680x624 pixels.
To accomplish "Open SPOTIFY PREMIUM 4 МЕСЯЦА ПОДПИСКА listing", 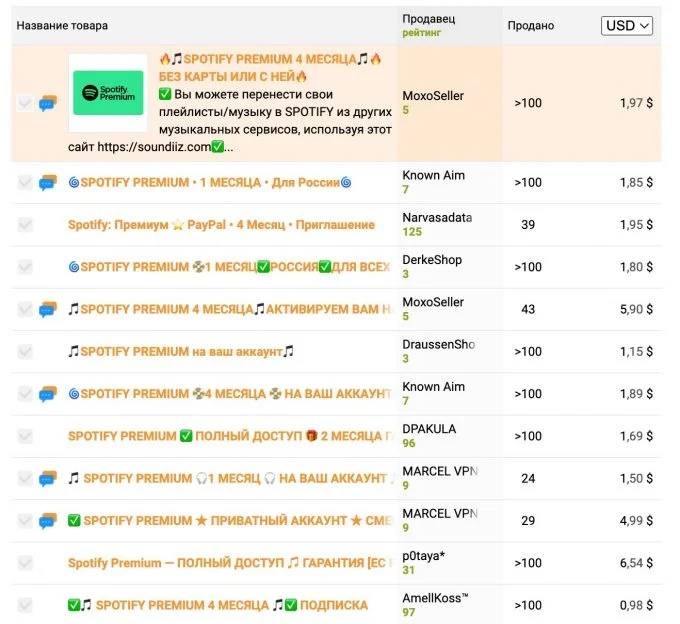I will click(x=218, y=605).
